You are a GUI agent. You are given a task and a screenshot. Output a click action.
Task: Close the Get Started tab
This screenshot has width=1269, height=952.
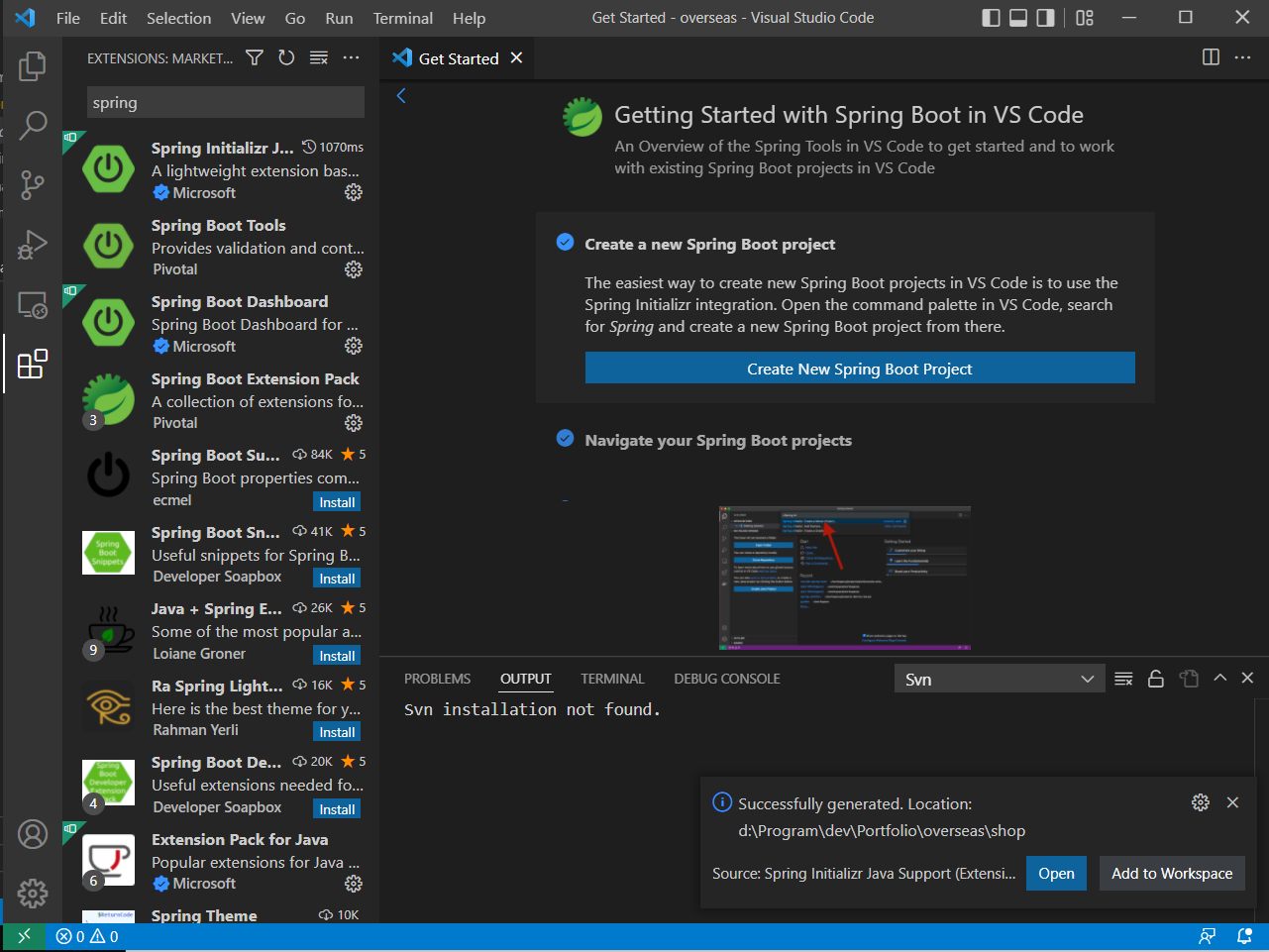[x=516, y=57]
